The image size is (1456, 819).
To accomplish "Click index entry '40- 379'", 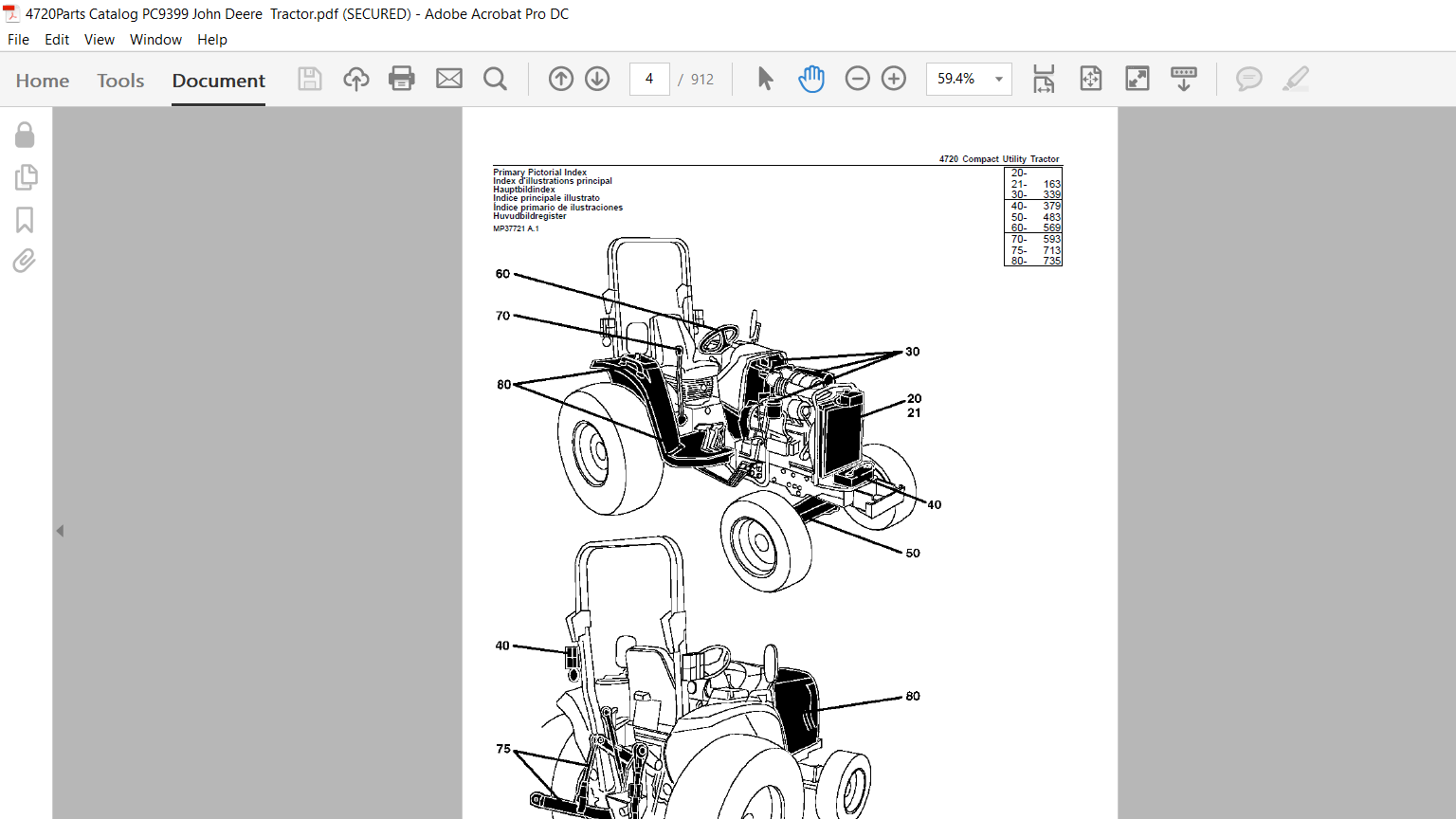I will 1035,206.
